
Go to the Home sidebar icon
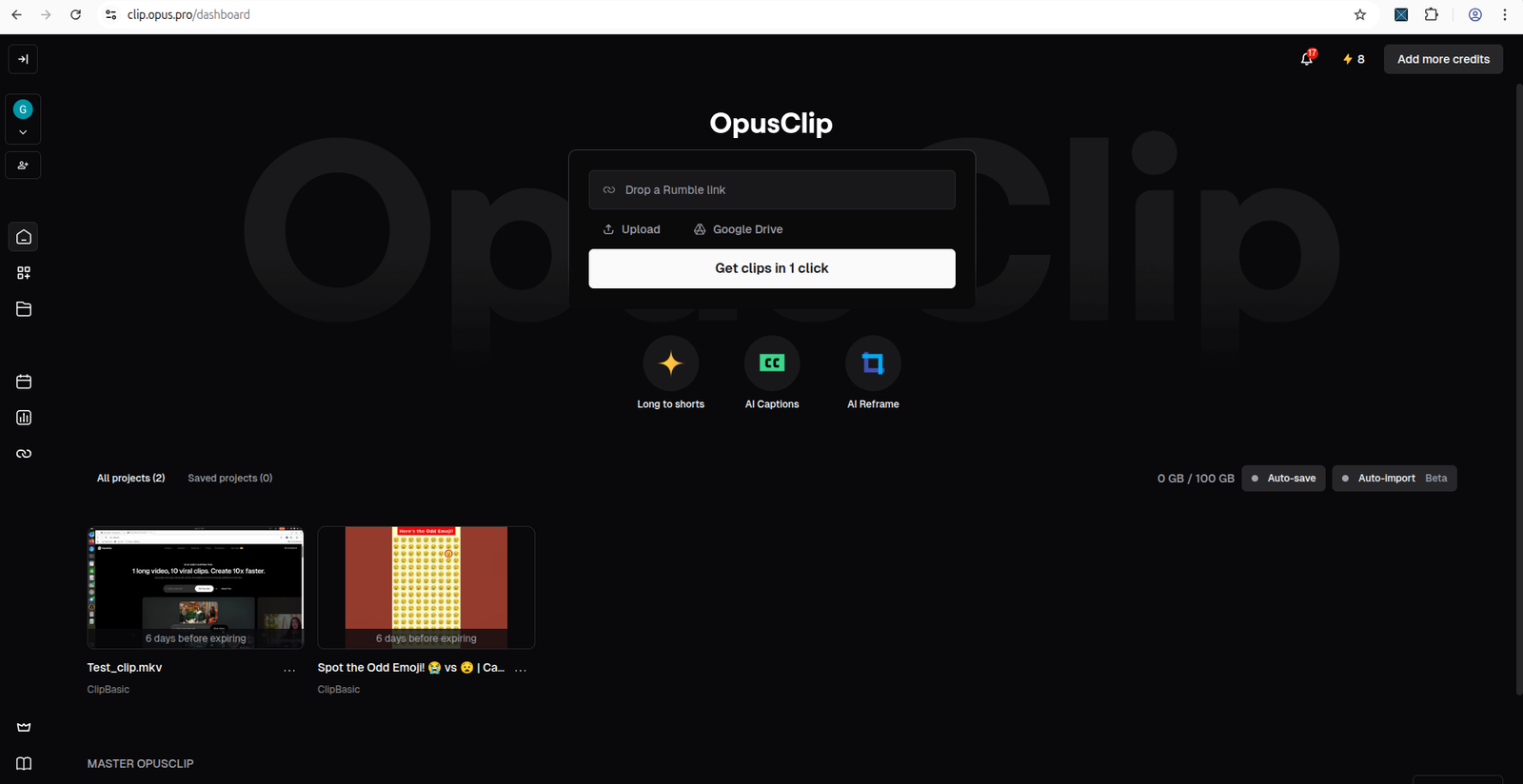(24, 237)
